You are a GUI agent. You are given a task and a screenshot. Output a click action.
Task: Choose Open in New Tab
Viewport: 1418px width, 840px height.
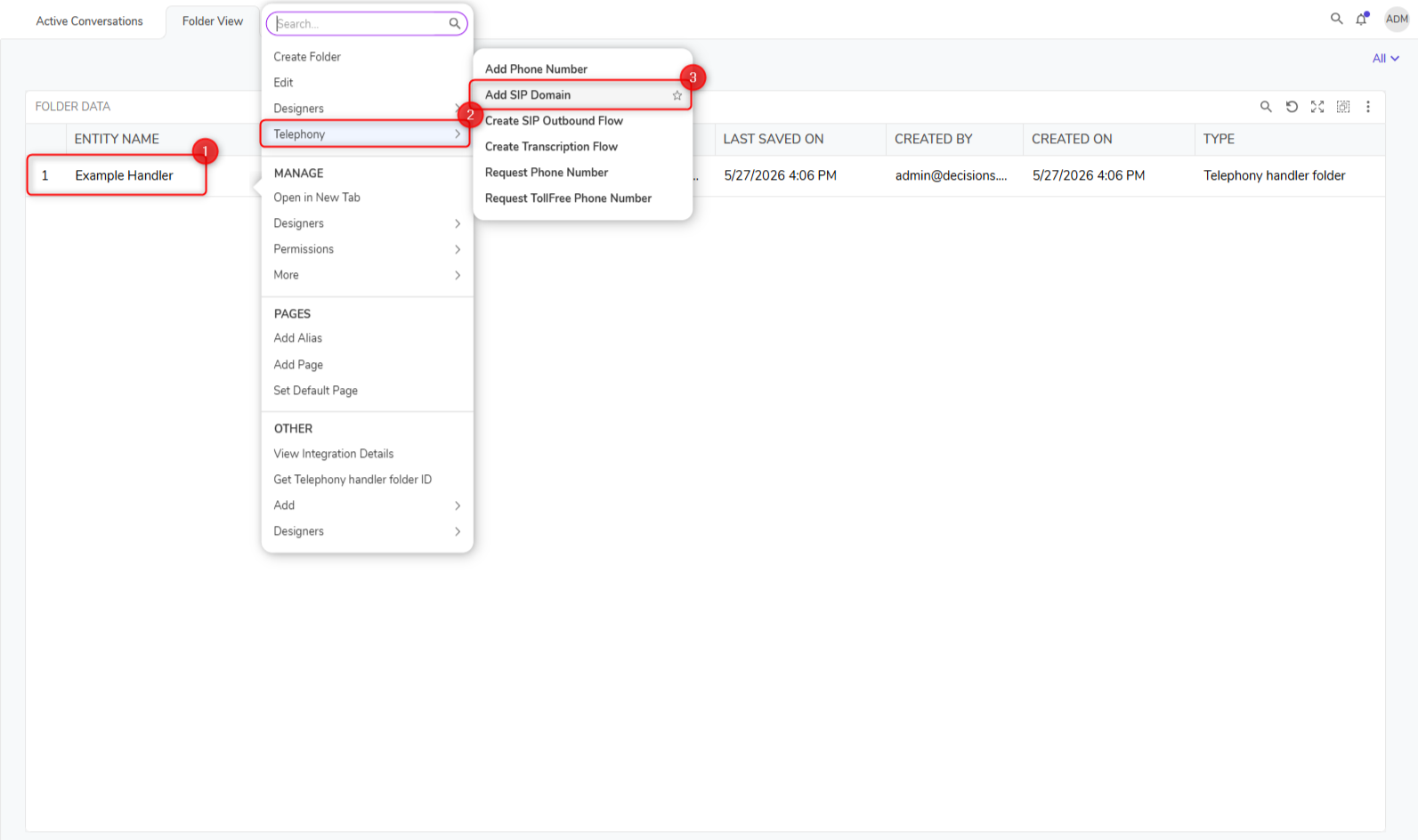(x=317, y=198)
